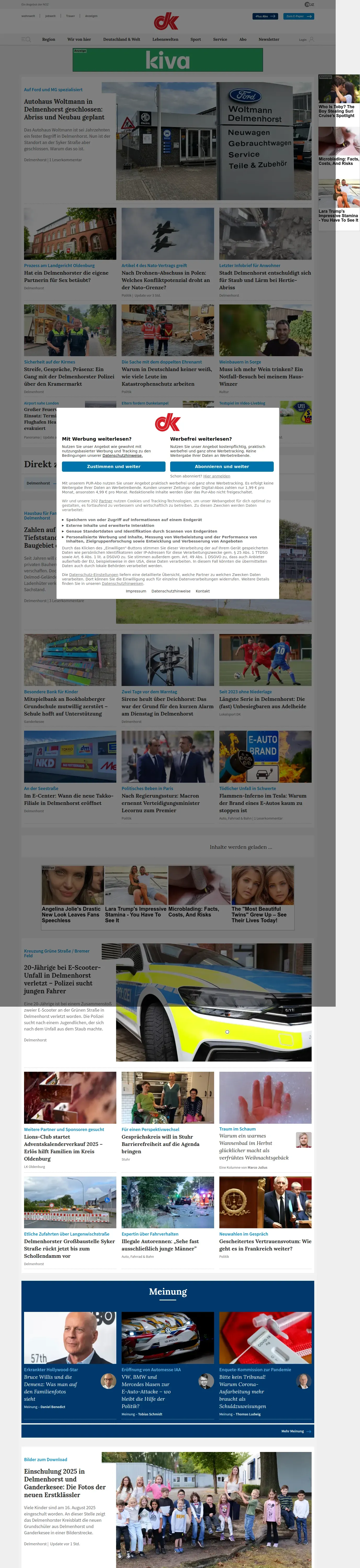Viewport: 360px width, 1568px height.
Task: Expand 'Speichern von oder Zugriff auf Informationen' purpose
Action: 134,520
